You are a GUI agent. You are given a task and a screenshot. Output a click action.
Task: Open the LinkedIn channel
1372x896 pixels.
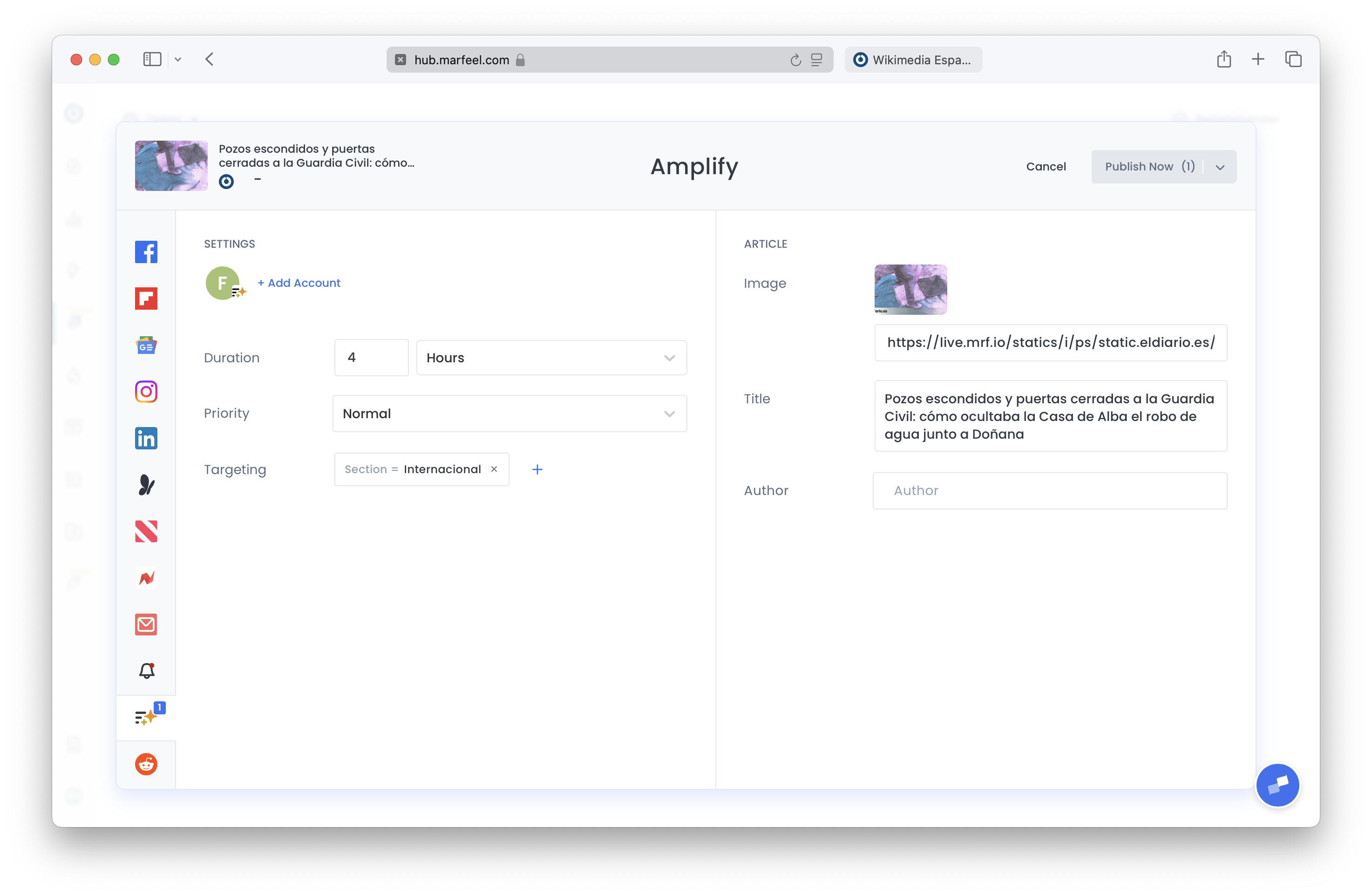coord(146,438)
